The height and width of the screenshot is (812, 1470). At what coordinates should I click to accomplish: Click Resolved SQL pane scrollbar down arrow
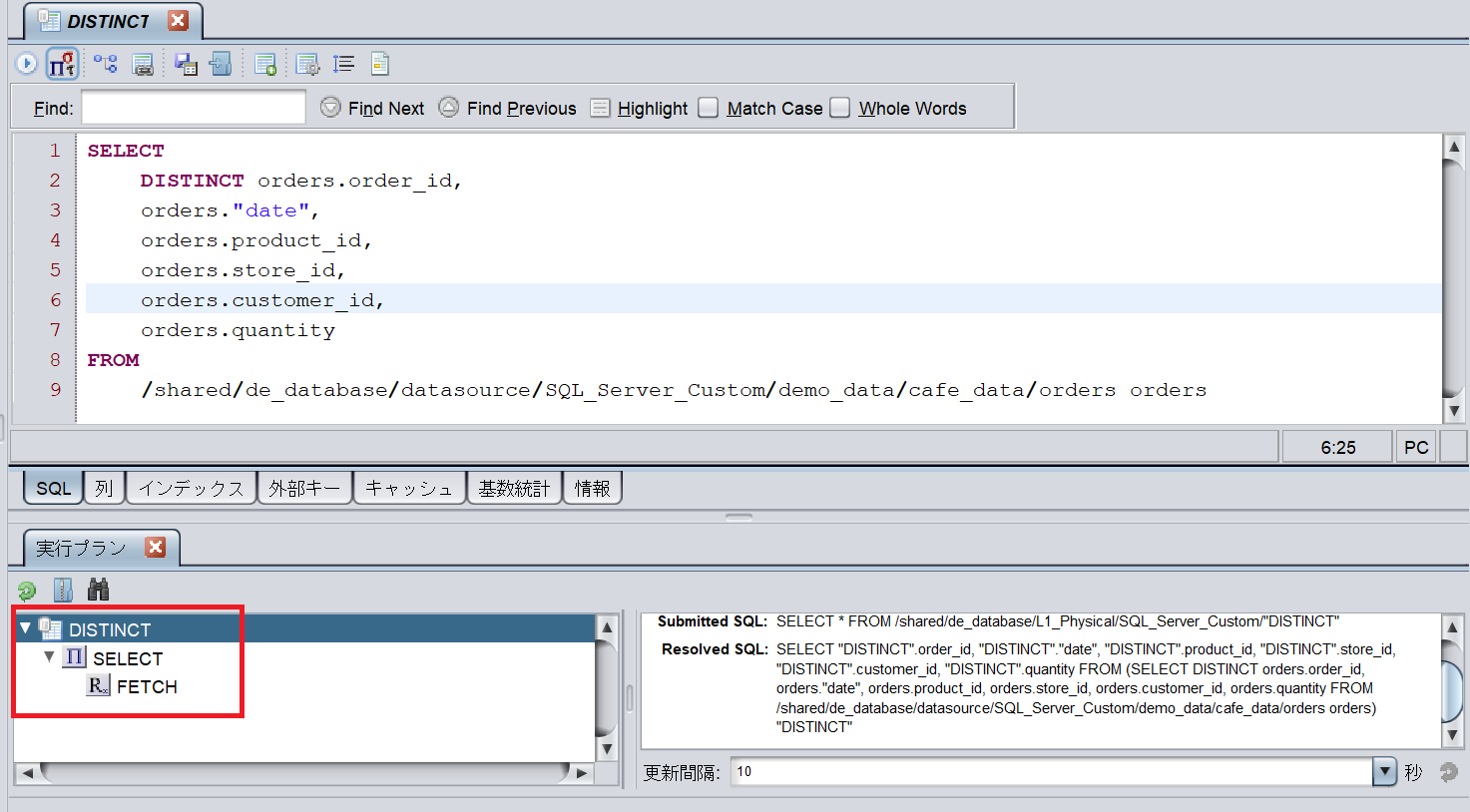click(1452, 734)
